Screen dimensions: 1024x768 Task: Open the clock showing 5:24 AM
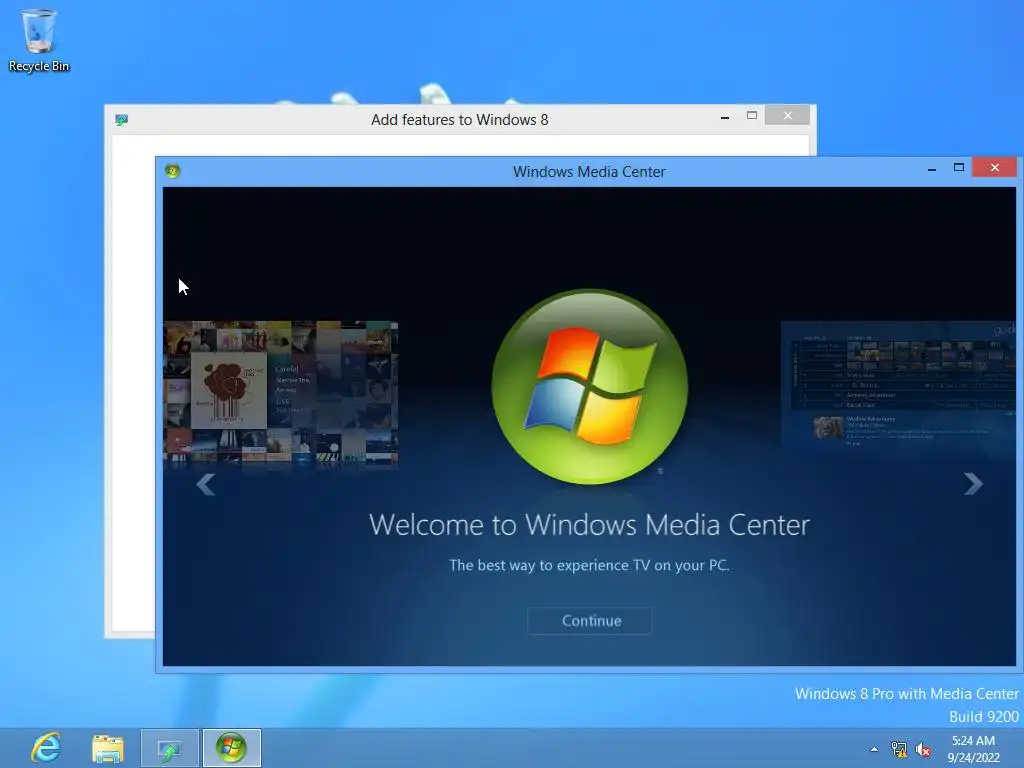pos(973,749)
